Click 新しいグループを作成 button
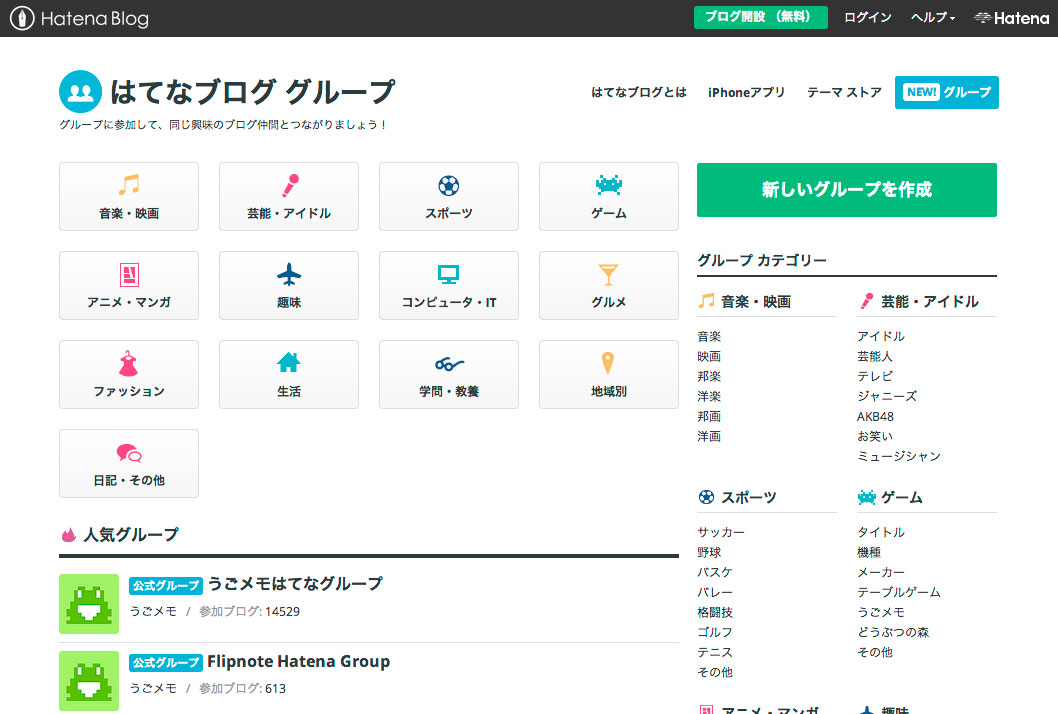 coord(847,190)
